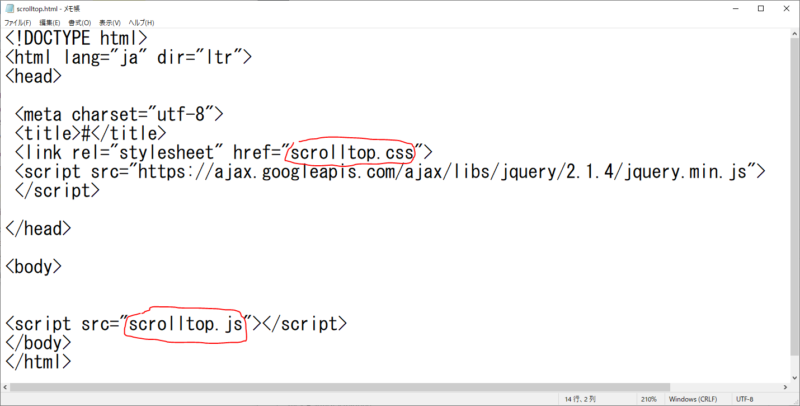Click the jquery.min.js script URL
800x406 pixels.
point(442,171)
